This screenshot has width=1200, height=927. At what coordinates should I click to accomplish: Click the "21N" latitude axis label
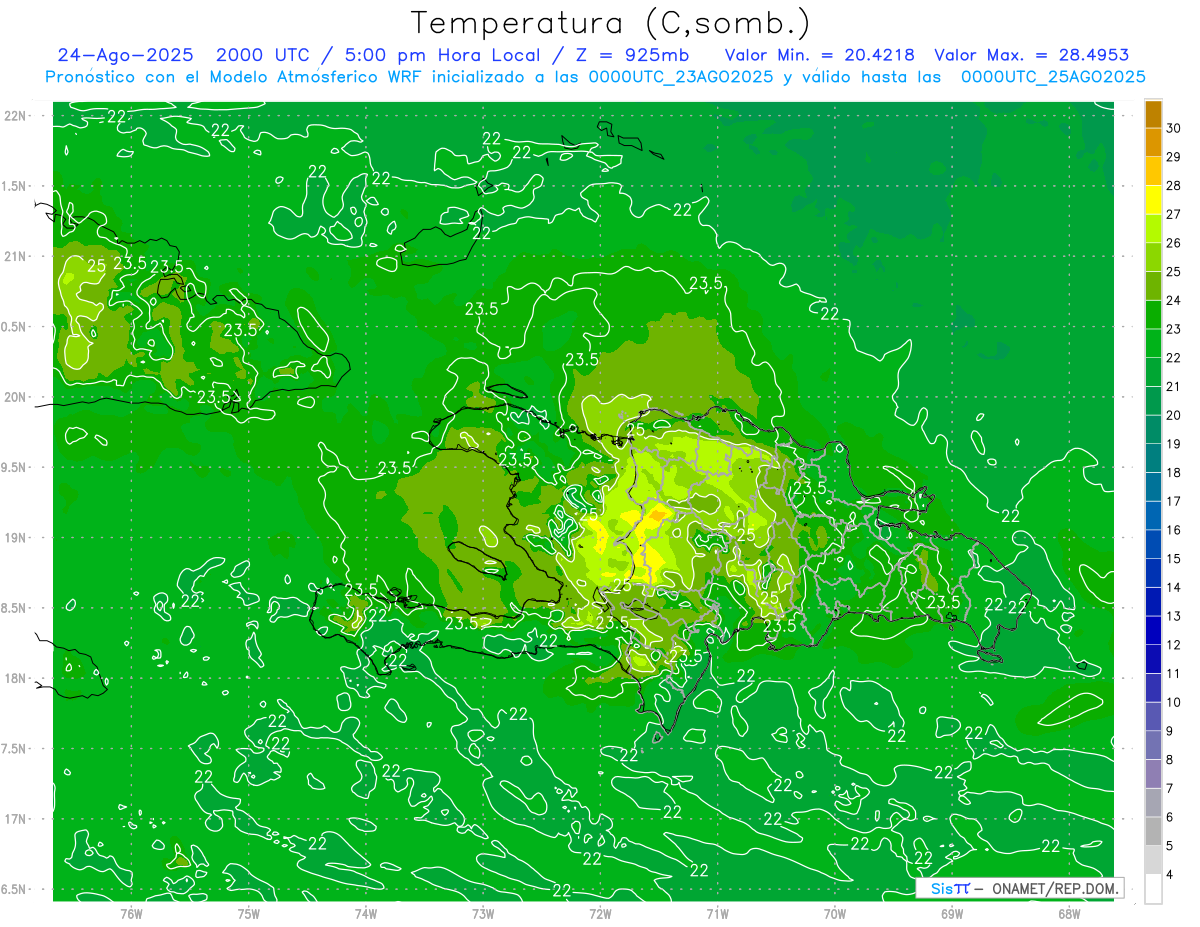[x=16, y=256]
